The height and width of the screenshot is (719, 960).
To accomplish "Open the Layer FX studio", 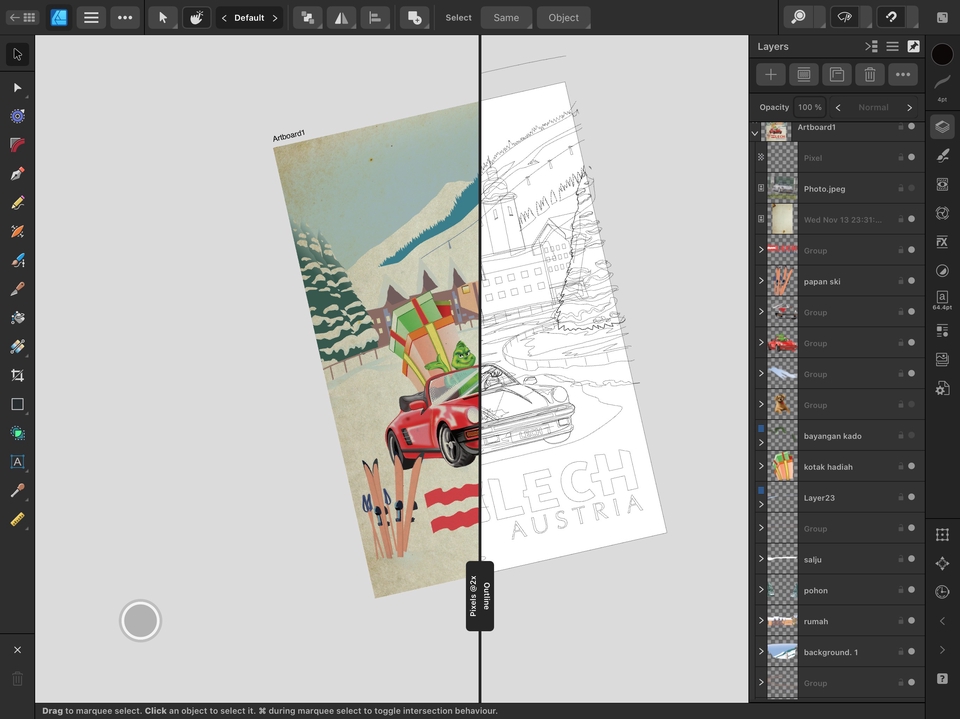I will pyautogui.click(x=942, y=242).
